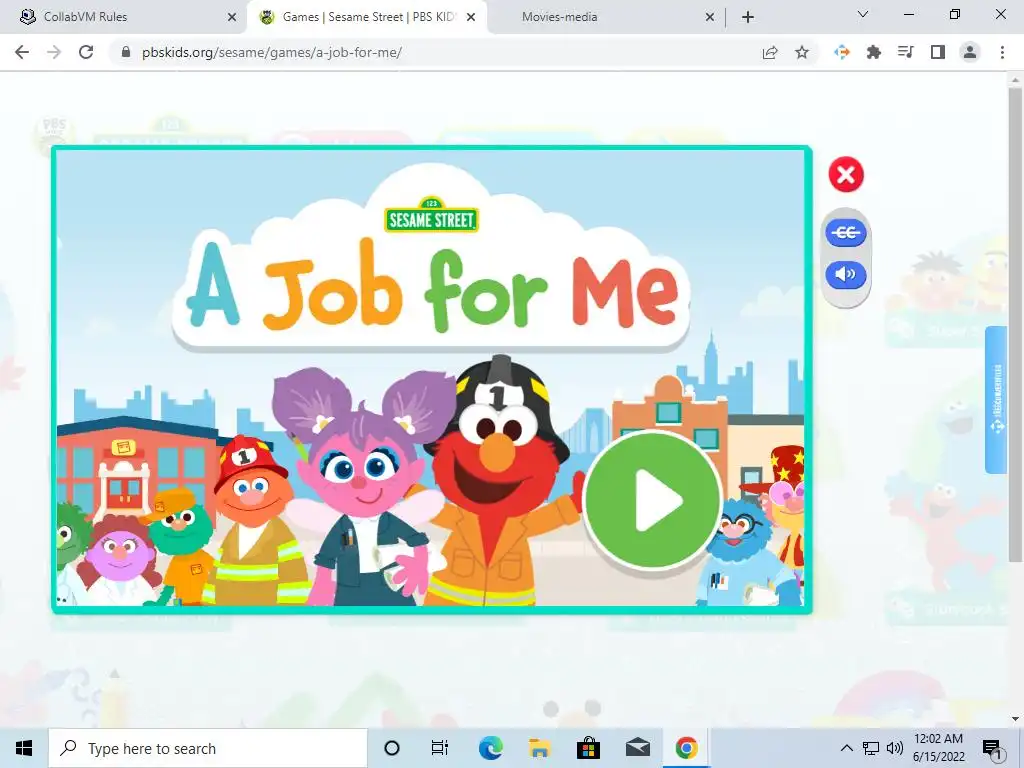This screenshot has height=768, width=1024.
Task: Go back to the previous page
Action: click(x=22, y=52)
